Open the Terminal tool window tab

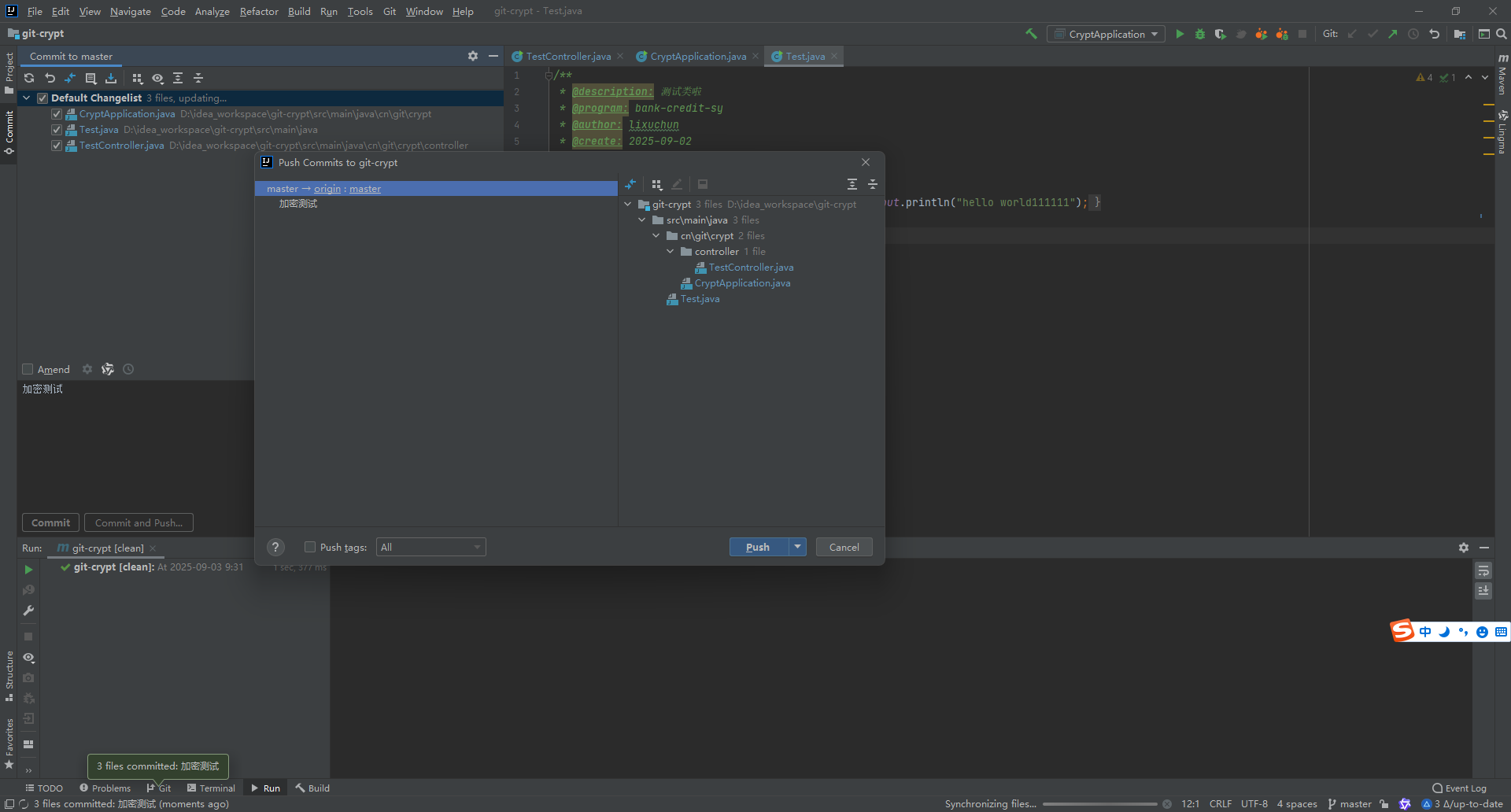[x=211, y=788]
